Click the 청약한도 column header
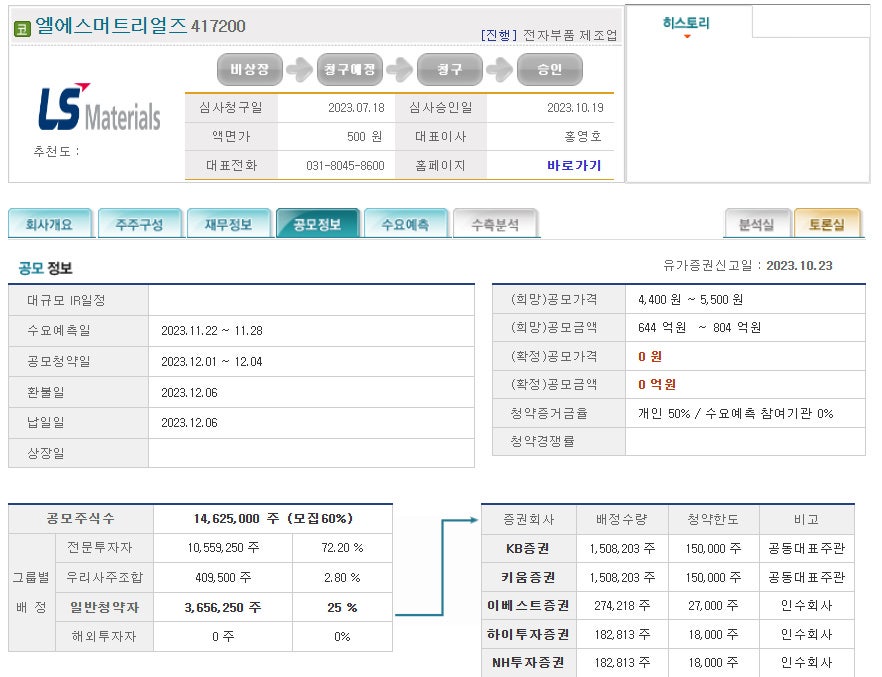Viewport: 882px width, 677px height. [713, 520]
